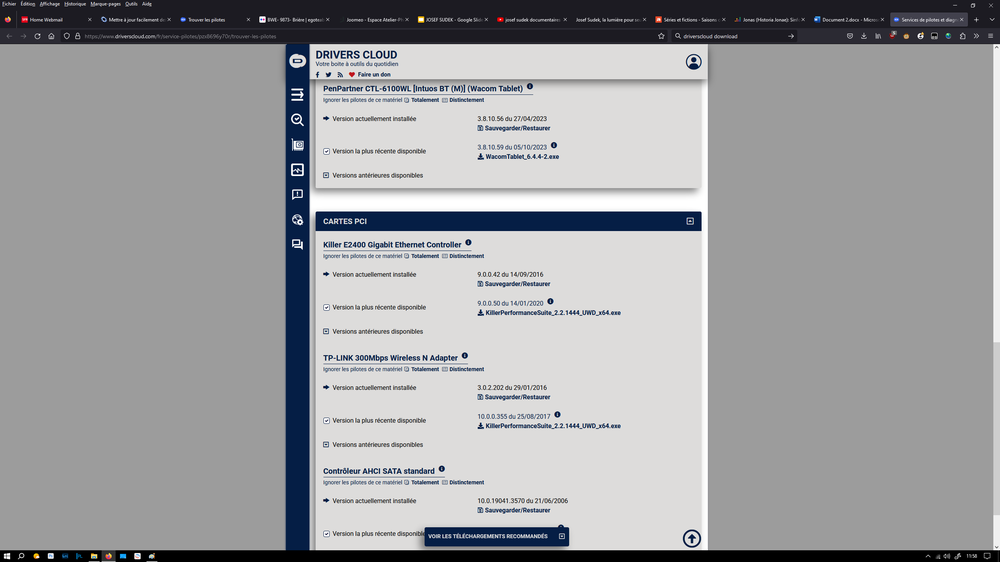1000x562 pixels.
Task: Expand previous versions for TP-LINK Wireless adapter
Action: pyautogui.click(x=327, y=445)
